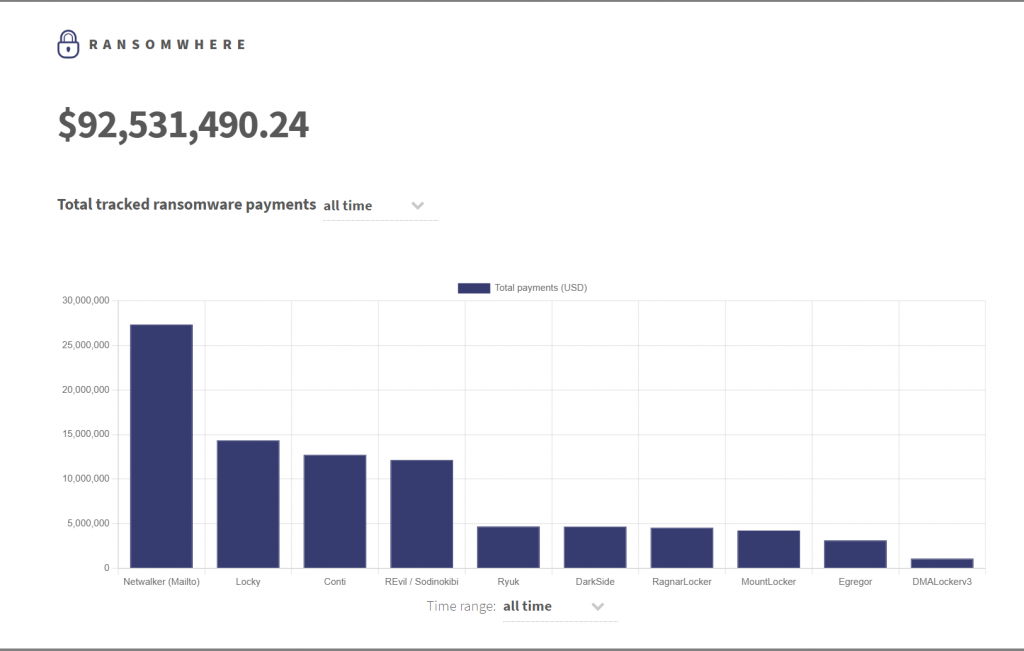Click the Netwalker (Mailto) axis label
Screen dimensions: 1024x651
pos(161,582)
